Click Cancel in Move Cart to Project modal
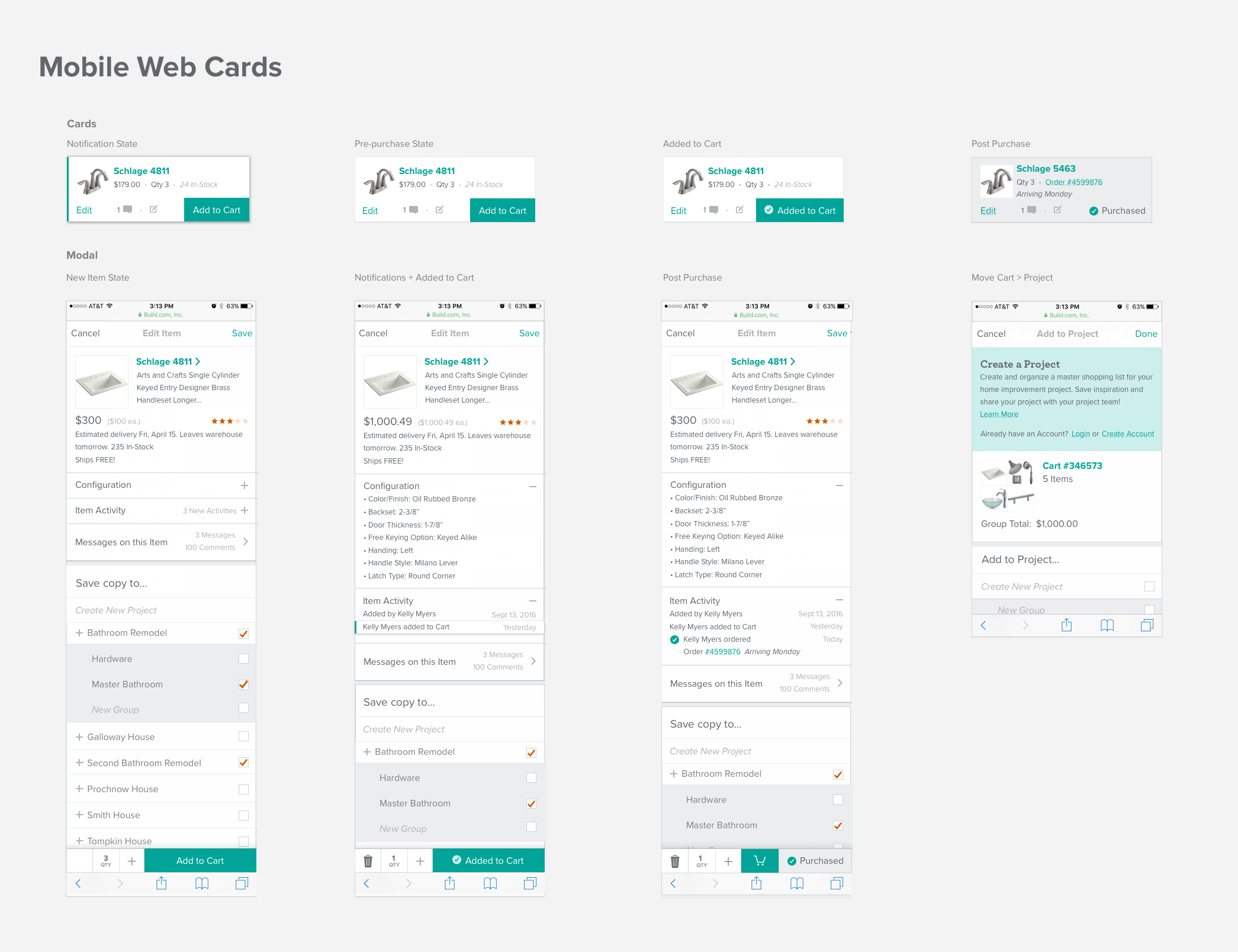The height and width of the screenshot is (952, 1238). tap(990, 333)
